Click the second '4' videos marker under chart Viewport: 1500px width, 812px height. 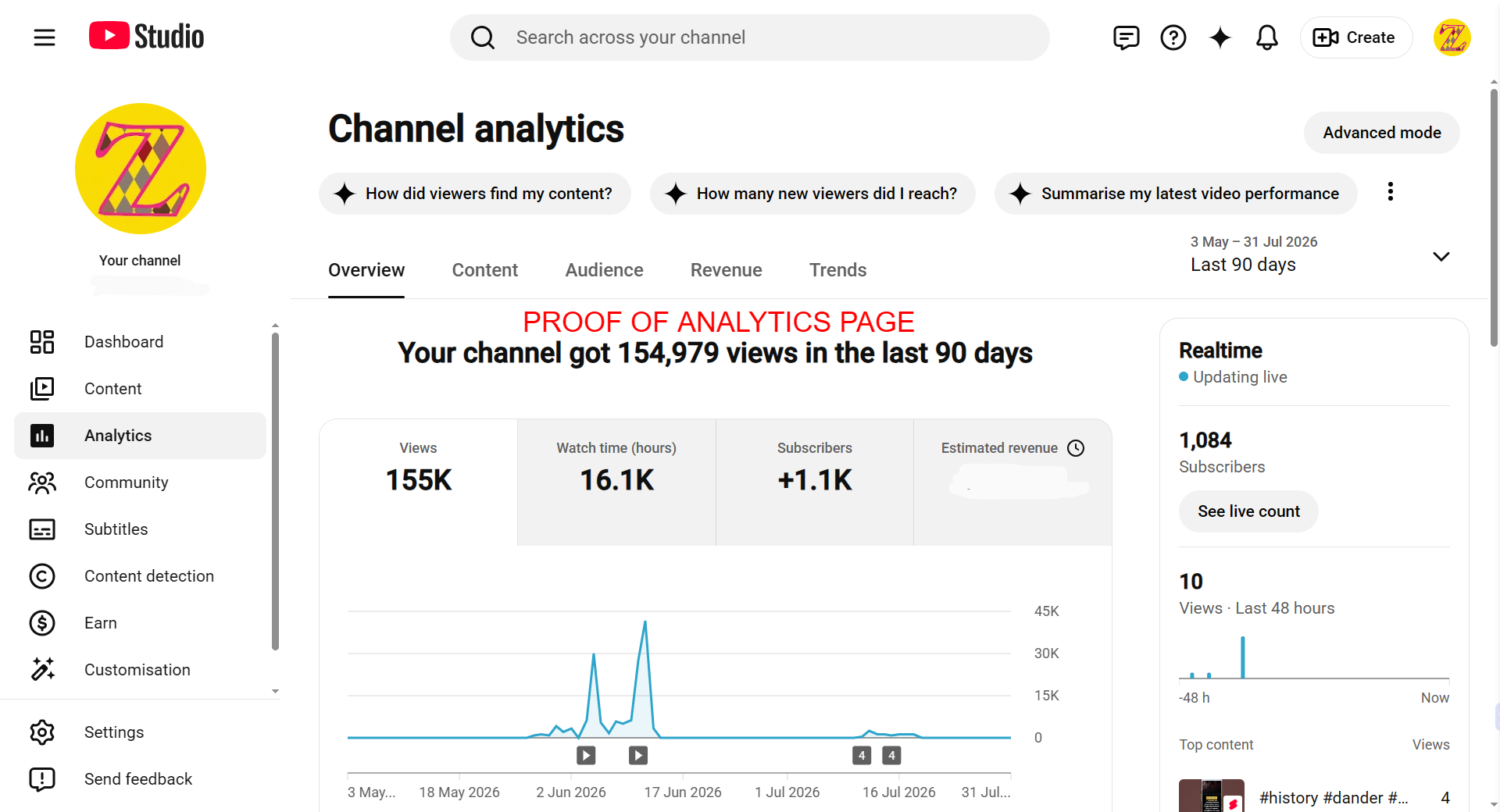coord(891,755)
